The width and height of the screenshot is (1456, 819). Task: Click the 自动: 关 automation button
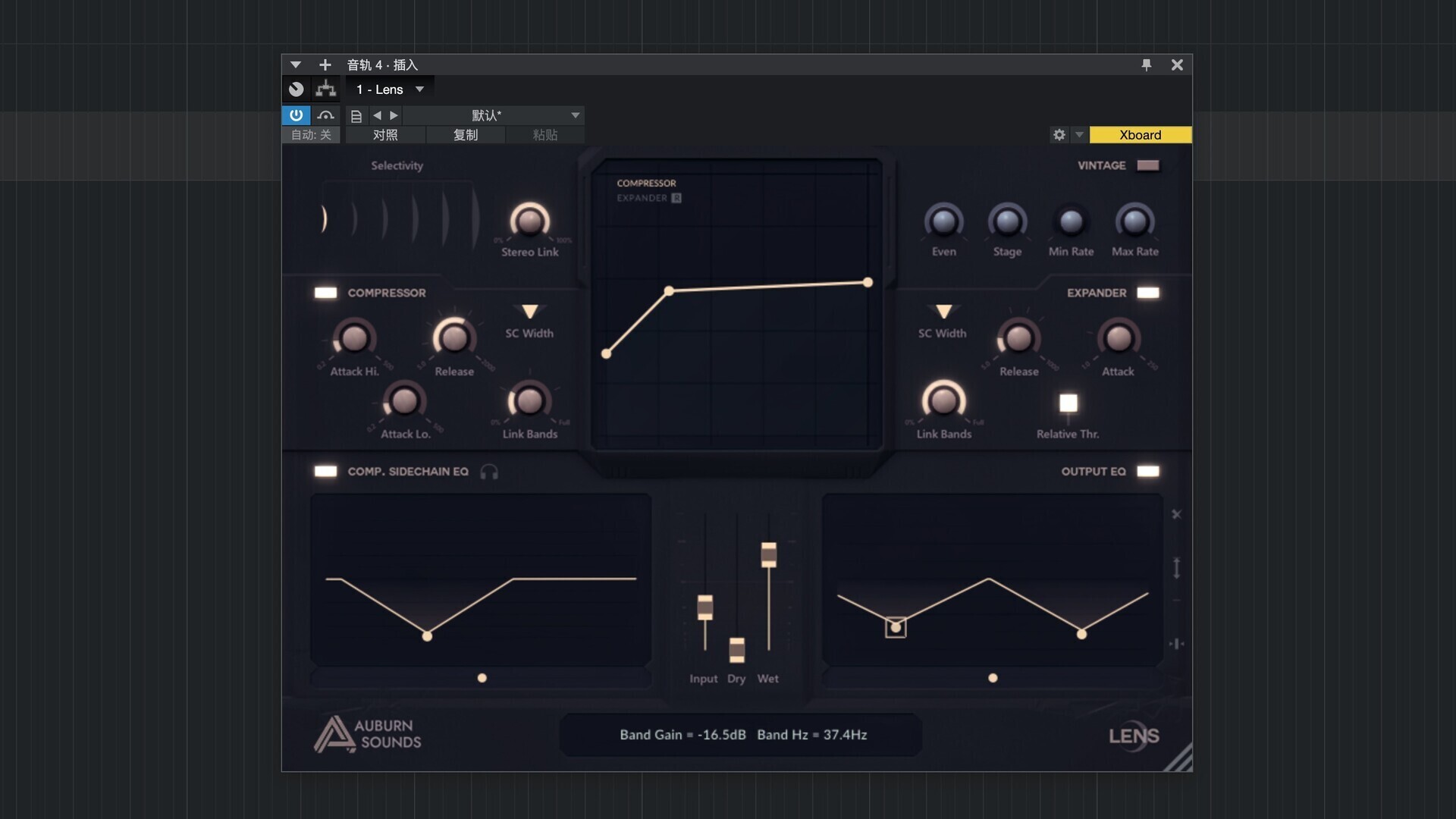311,135
